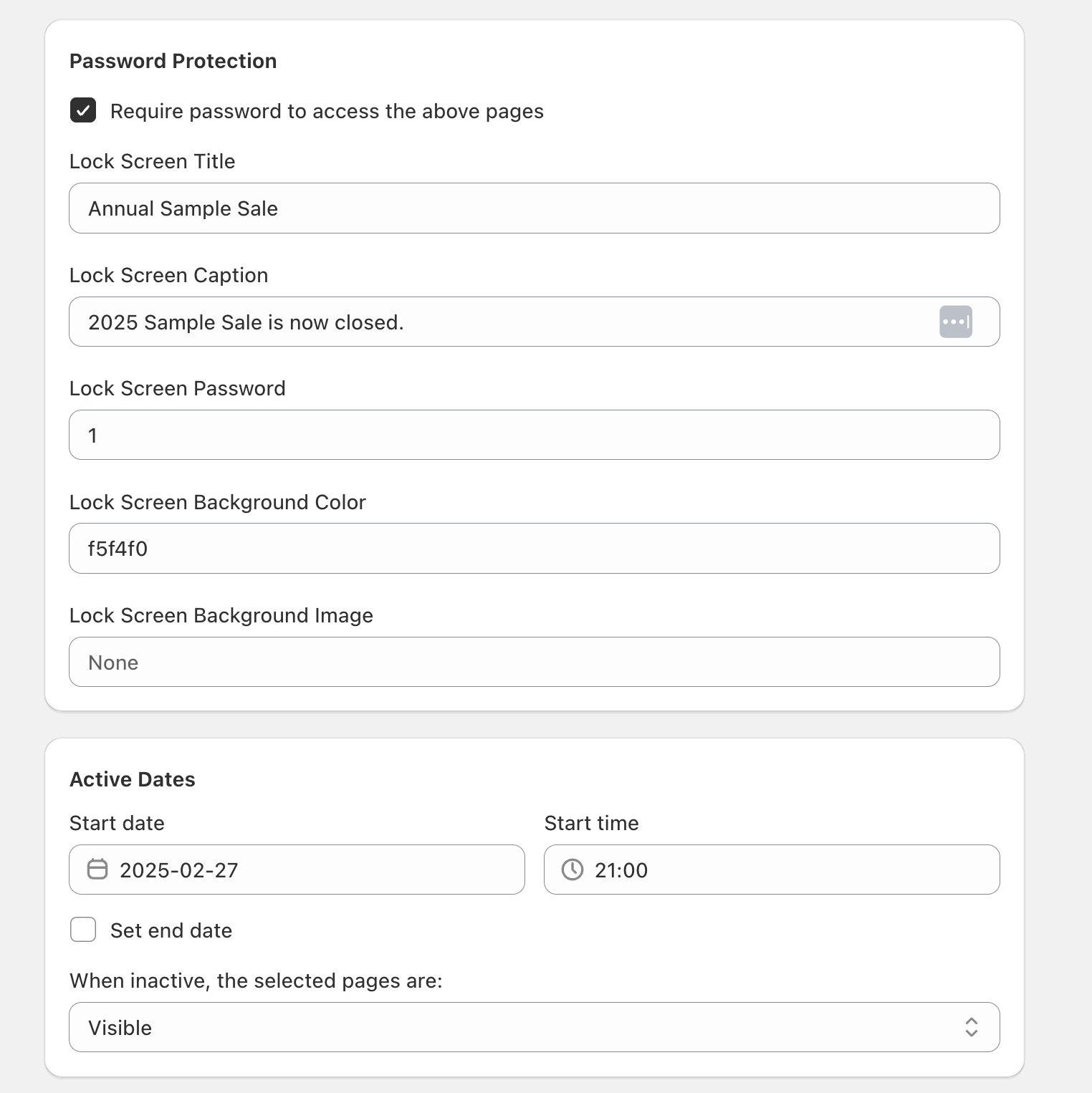Viewport: 1092px width, 1093px height.
Task: Click the 'Lock Screen Title' field label
Action: (x=152, y=161)
